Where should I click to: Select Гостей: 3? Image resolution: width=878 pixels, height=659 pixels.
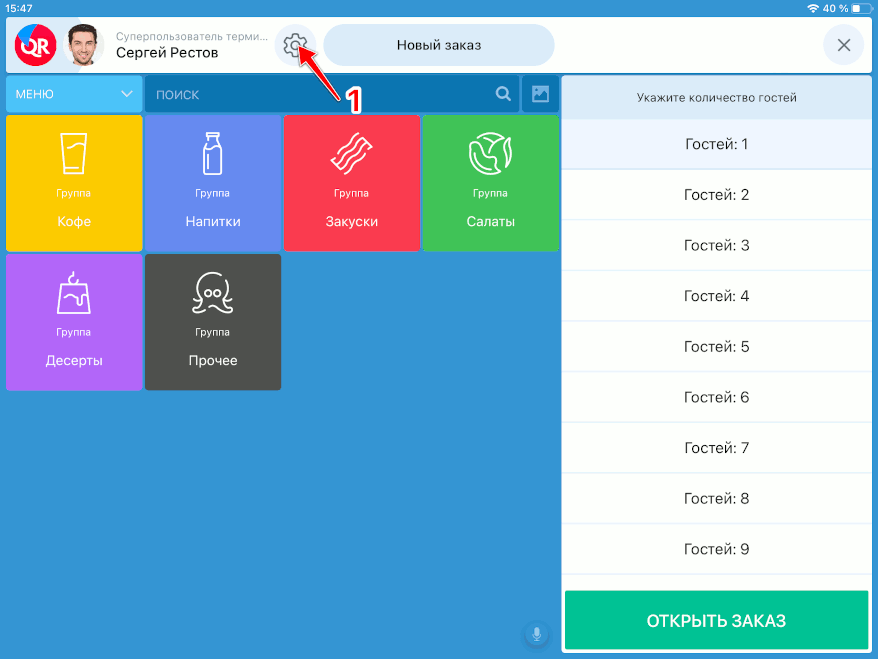(716, 245)
